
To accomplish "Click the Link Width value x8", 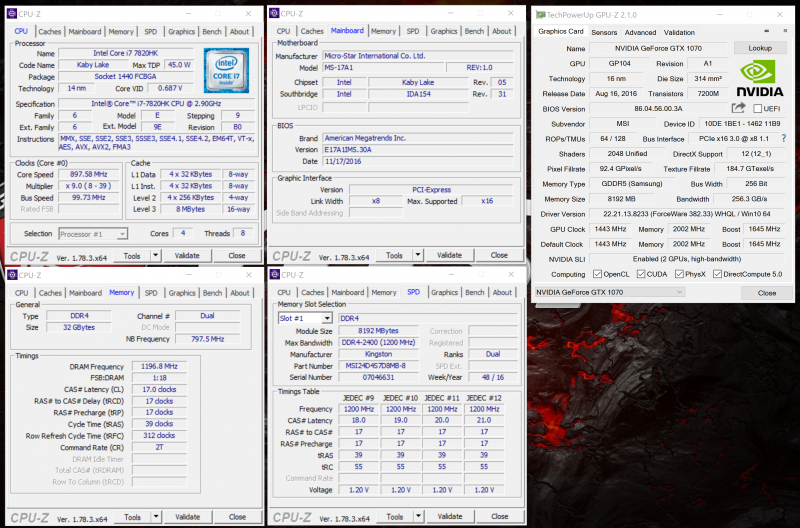I will pyautogui.click(x=376, y=201).
